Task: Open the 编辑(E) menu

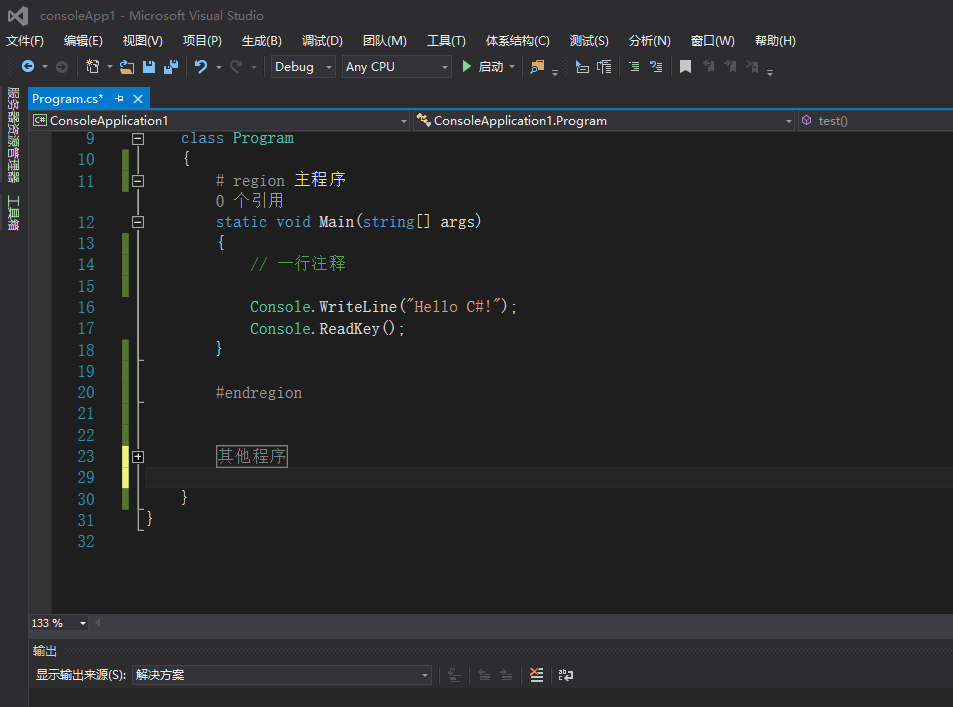Action: tap(83, 41)
